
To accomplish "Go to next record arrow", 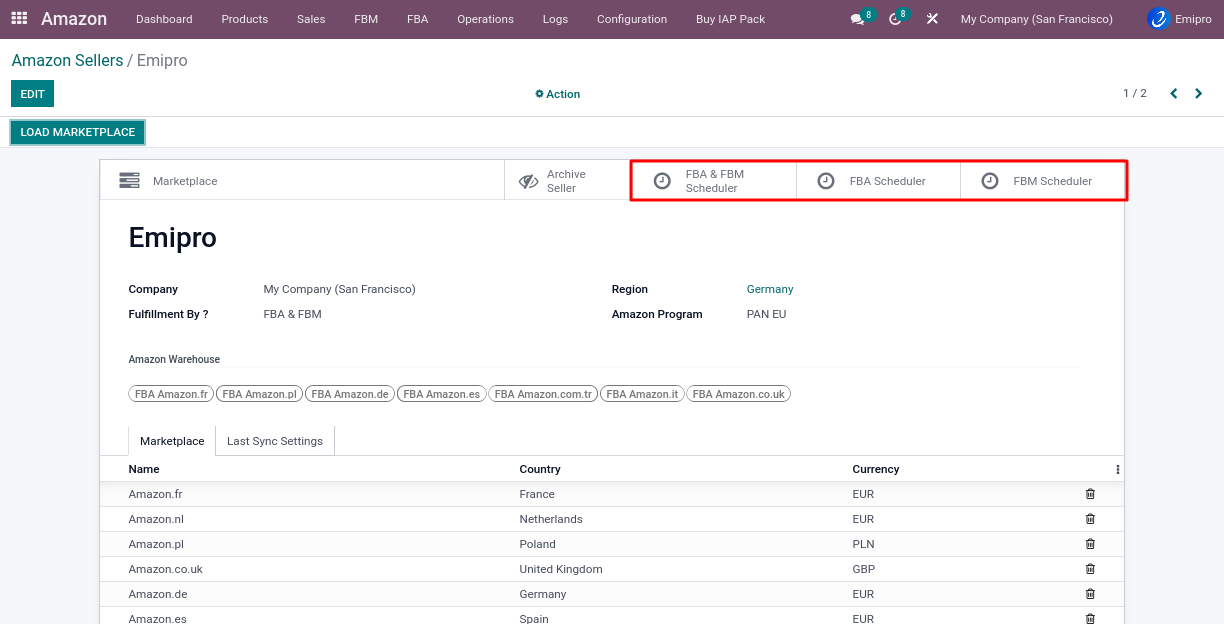I will pyautogui.click(x=1198, y=94).
